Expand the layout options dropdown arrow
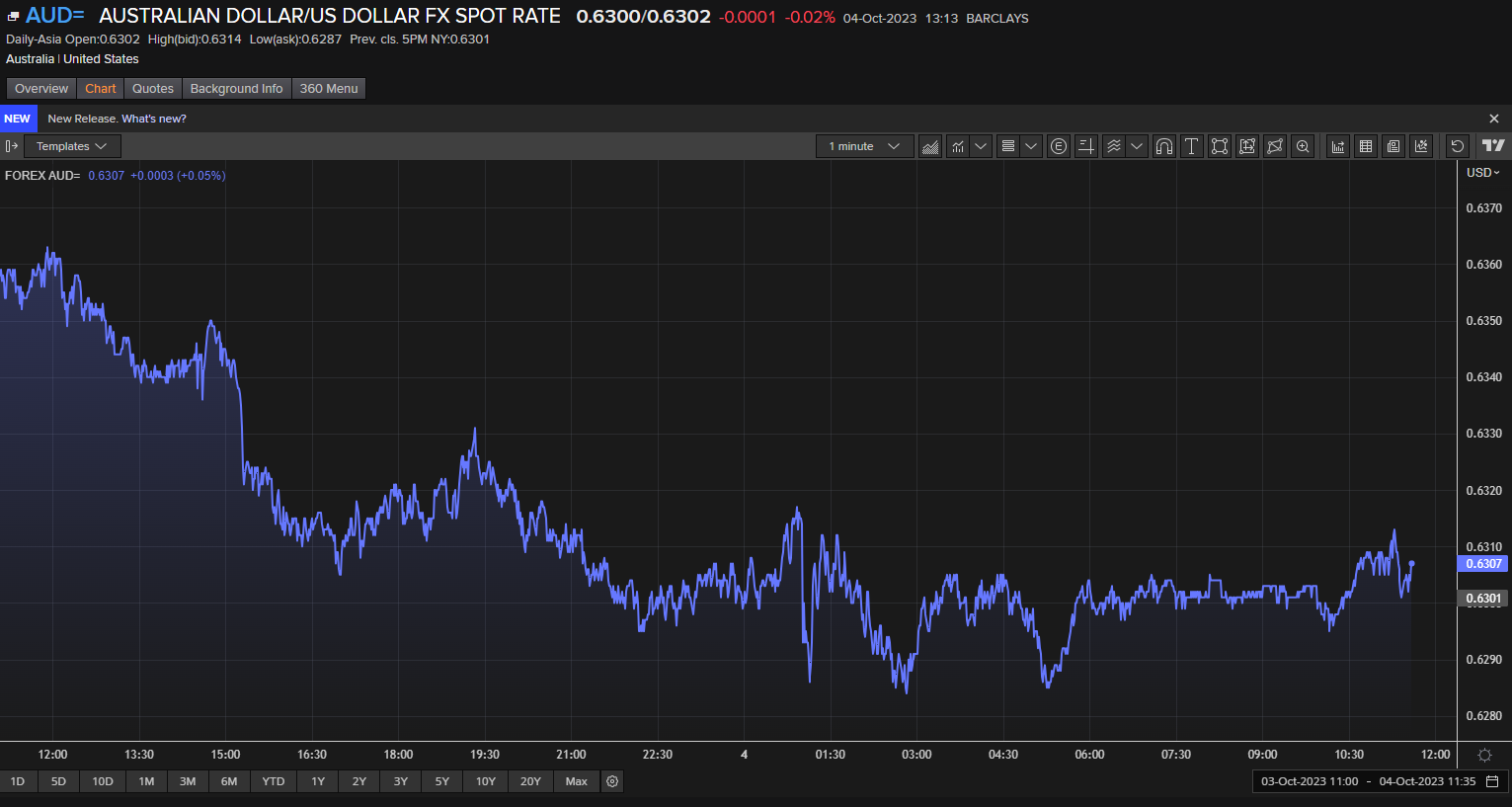Viewport: 1512px width, 807px height. tap(1031, 146)
